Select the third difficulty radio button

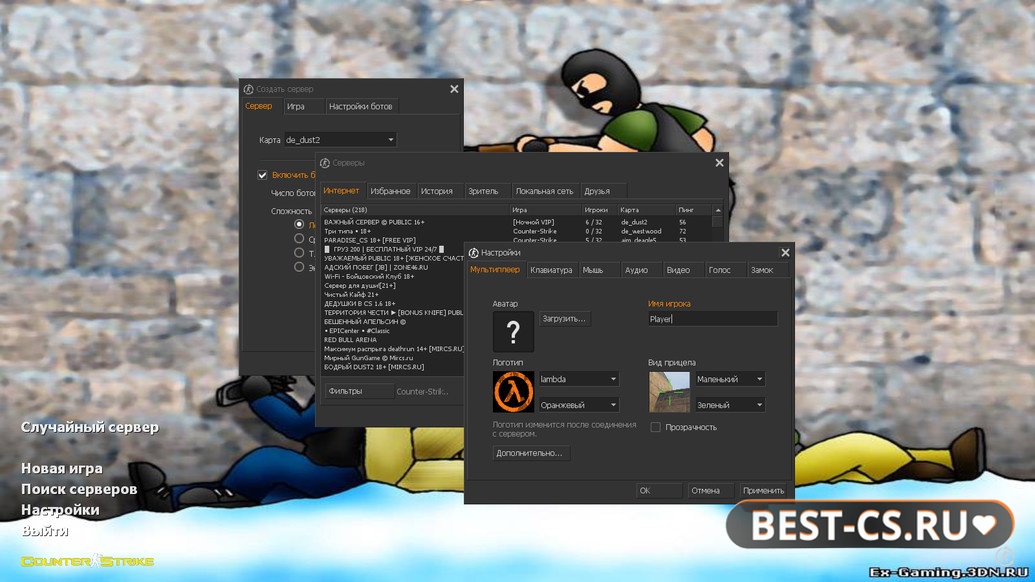[x=299, y=253]
